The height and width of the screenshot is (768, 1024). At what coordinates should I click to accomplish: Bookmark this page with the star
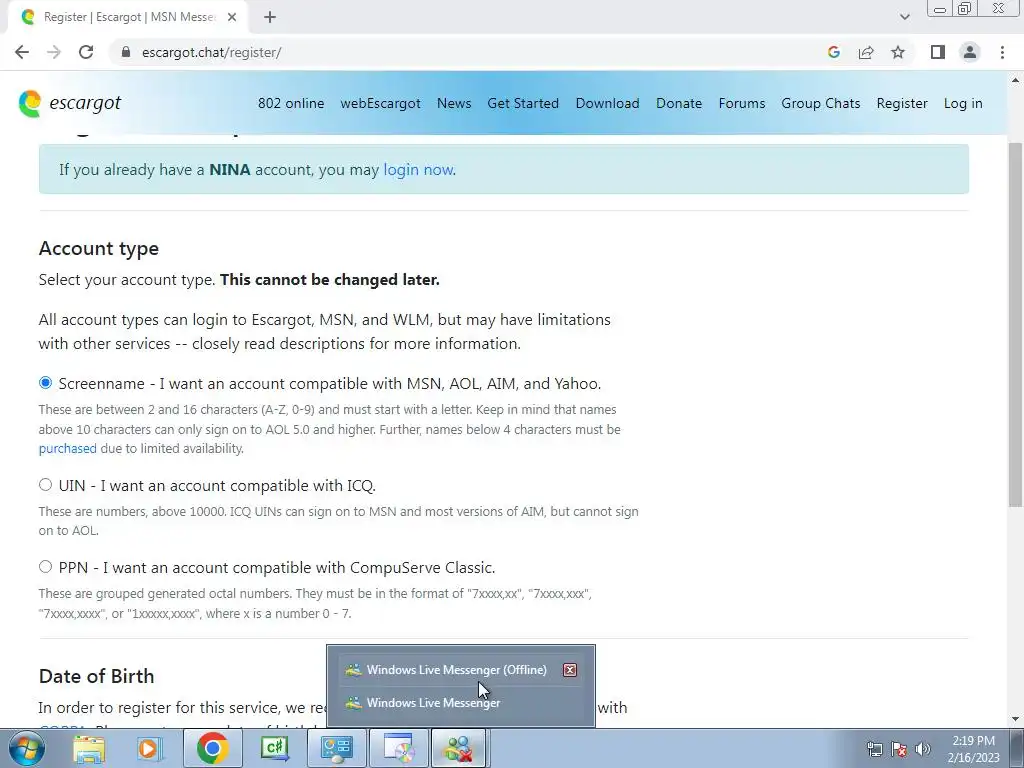point(898,52)
